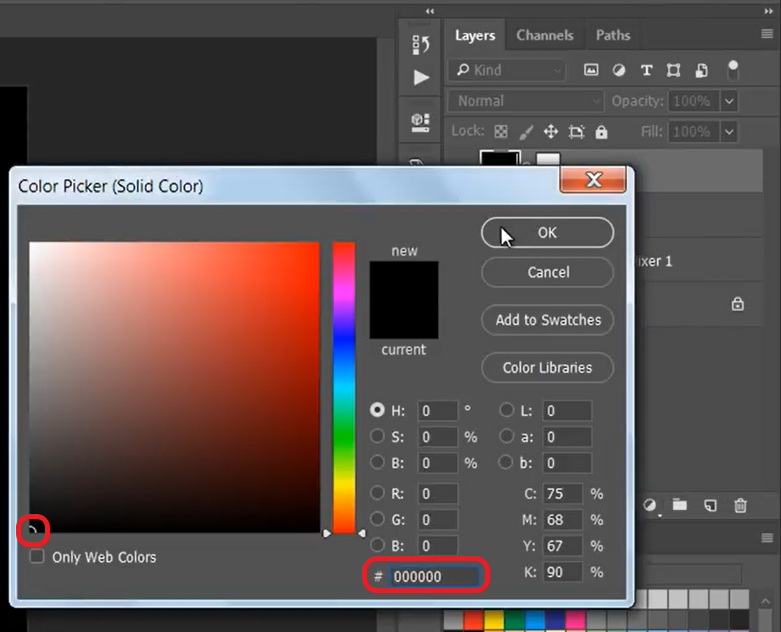Click the hex color input field

[x=434, y=576]
